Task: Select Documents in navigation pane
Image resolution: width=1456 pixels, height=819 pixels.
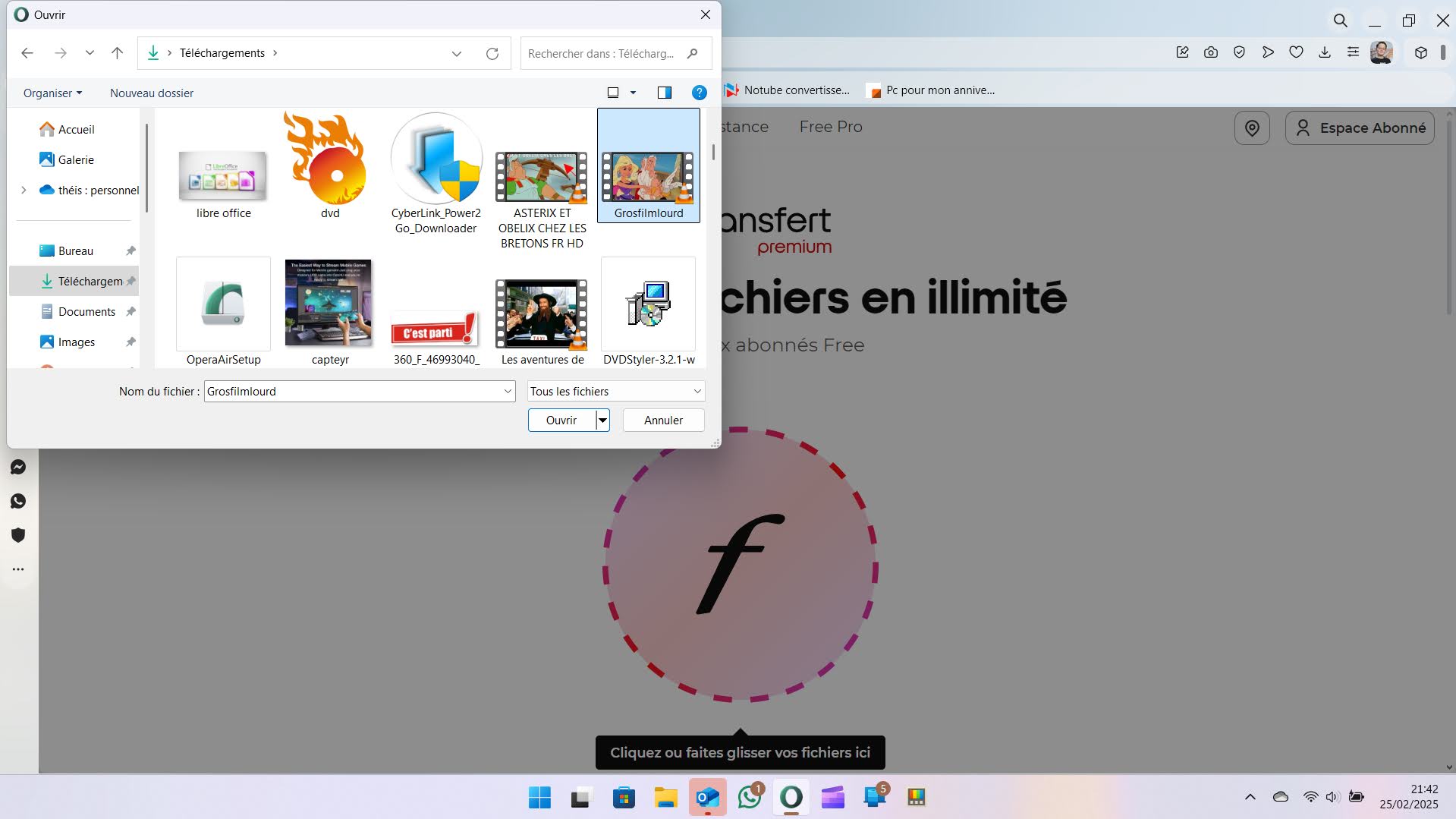Action: (x=86, y=311)
